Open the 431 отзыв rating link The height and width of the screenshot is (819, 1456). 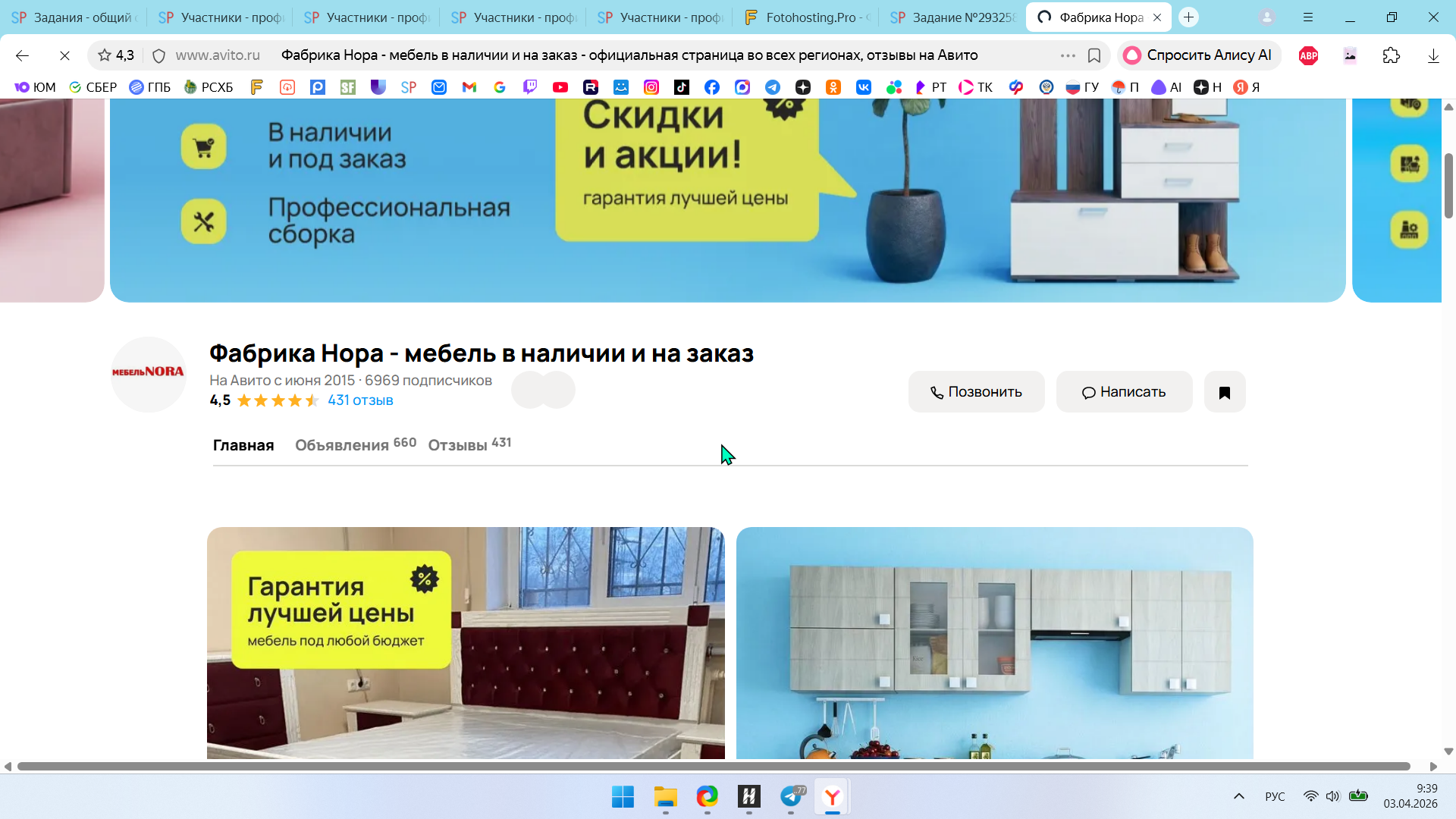tap(360, 400)
